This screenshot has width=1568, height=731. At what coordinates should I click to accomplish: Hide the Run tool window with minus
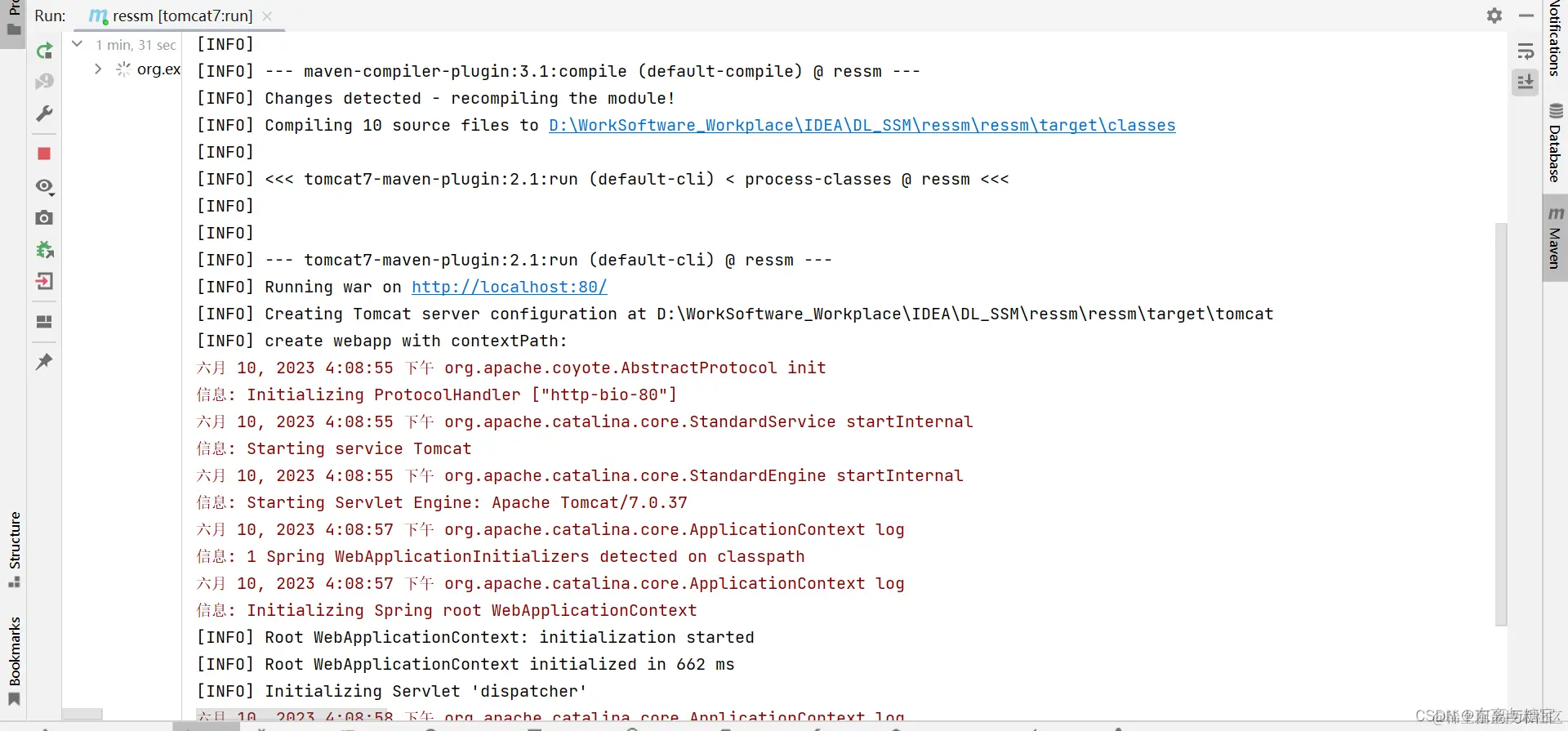(1526, 16)
